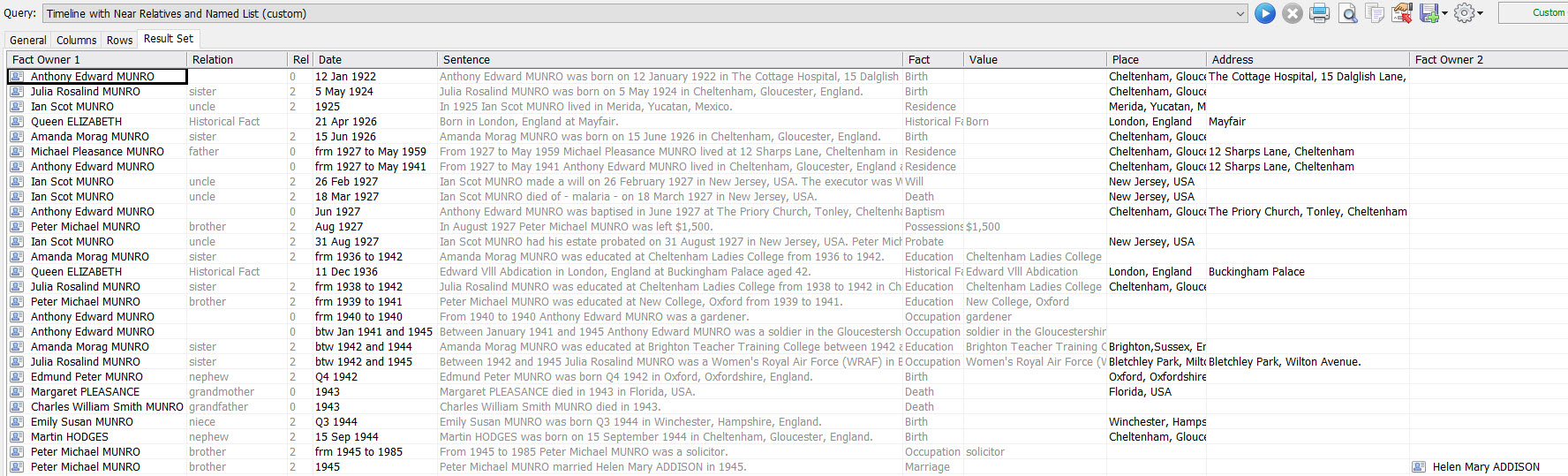Click person icon beside Edmund Peter MUNRO
Image resolution: width=1568 pixels, height=476 pixels.
(x=17, y=377)
